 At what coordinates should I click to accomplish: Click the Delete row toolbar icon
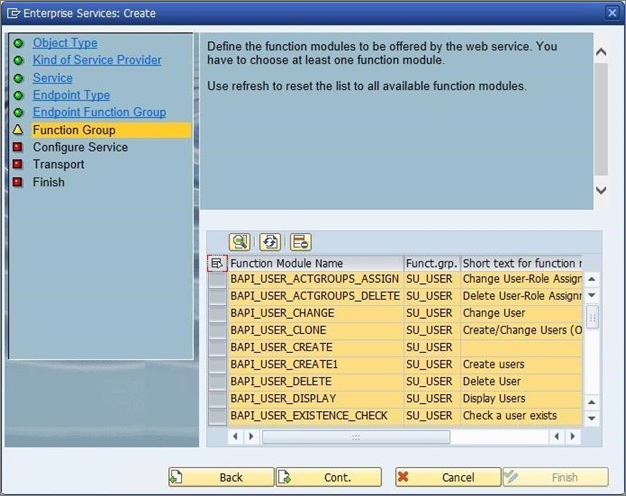pyautogui.click(x=301, y=242)
